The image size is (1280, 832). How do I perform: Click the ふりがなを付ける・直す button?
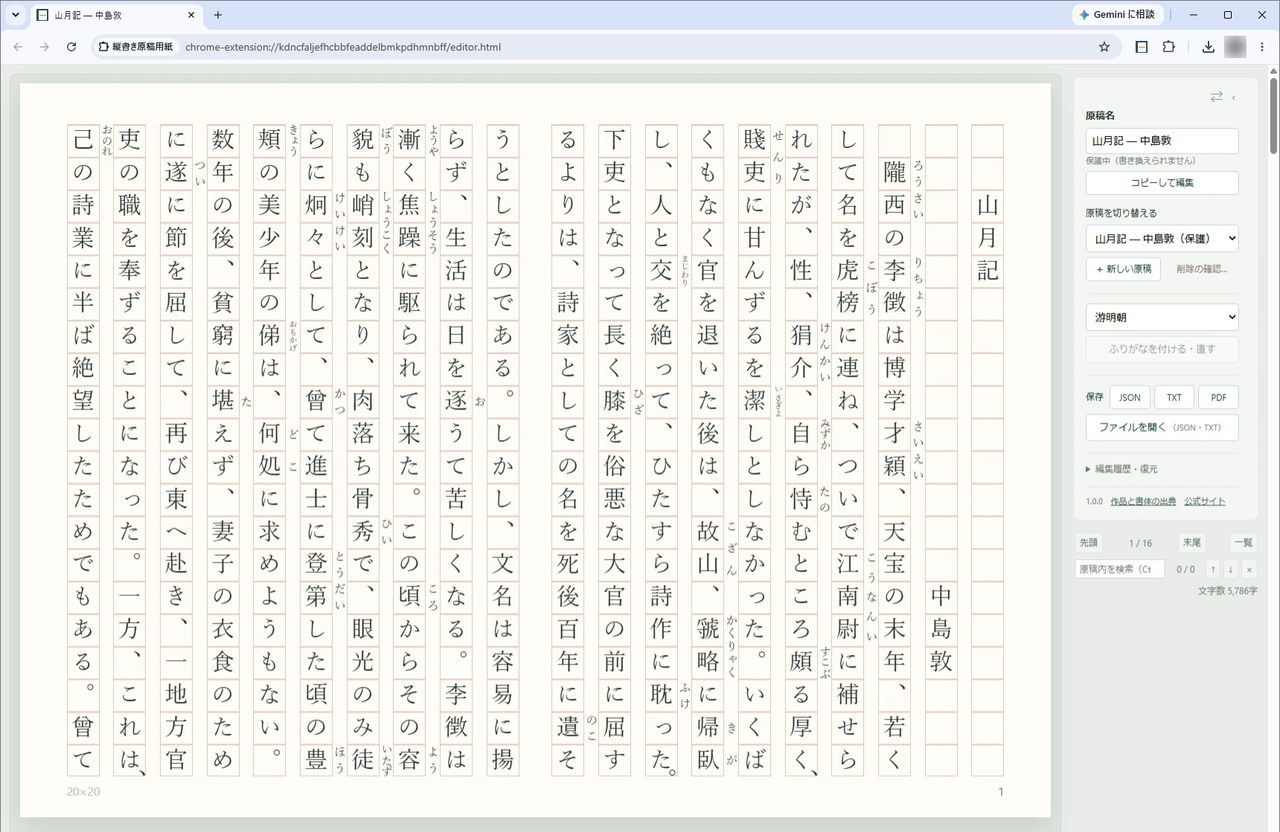[1162, 349]
